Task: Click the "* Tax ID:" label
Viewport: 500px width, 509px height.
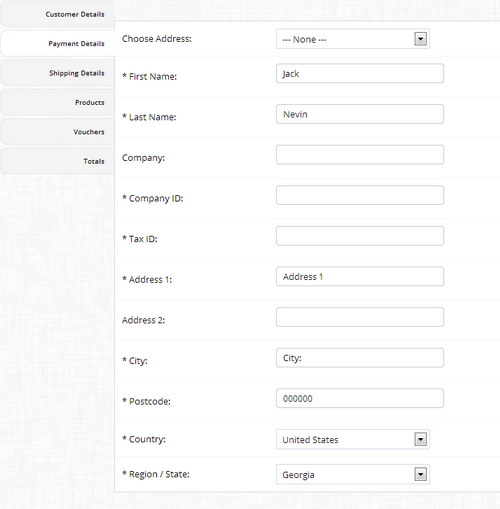Action: pyautogui.click(x=140, y=239)
